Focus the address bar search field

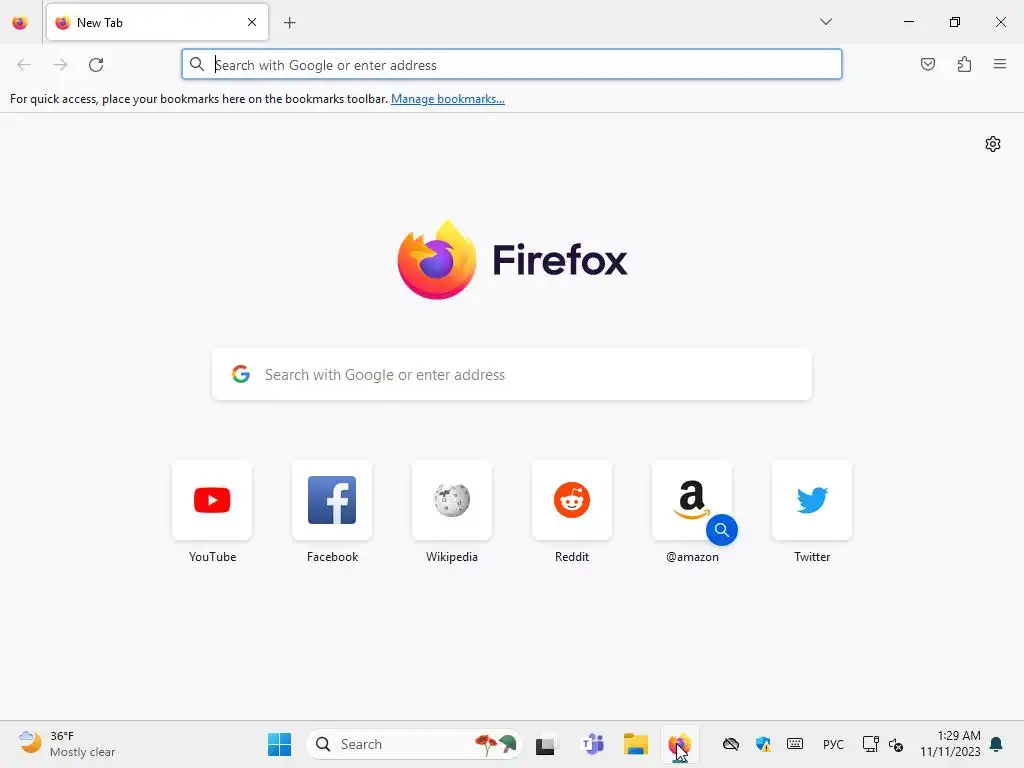pyautogui.click(x=511, y=65)
